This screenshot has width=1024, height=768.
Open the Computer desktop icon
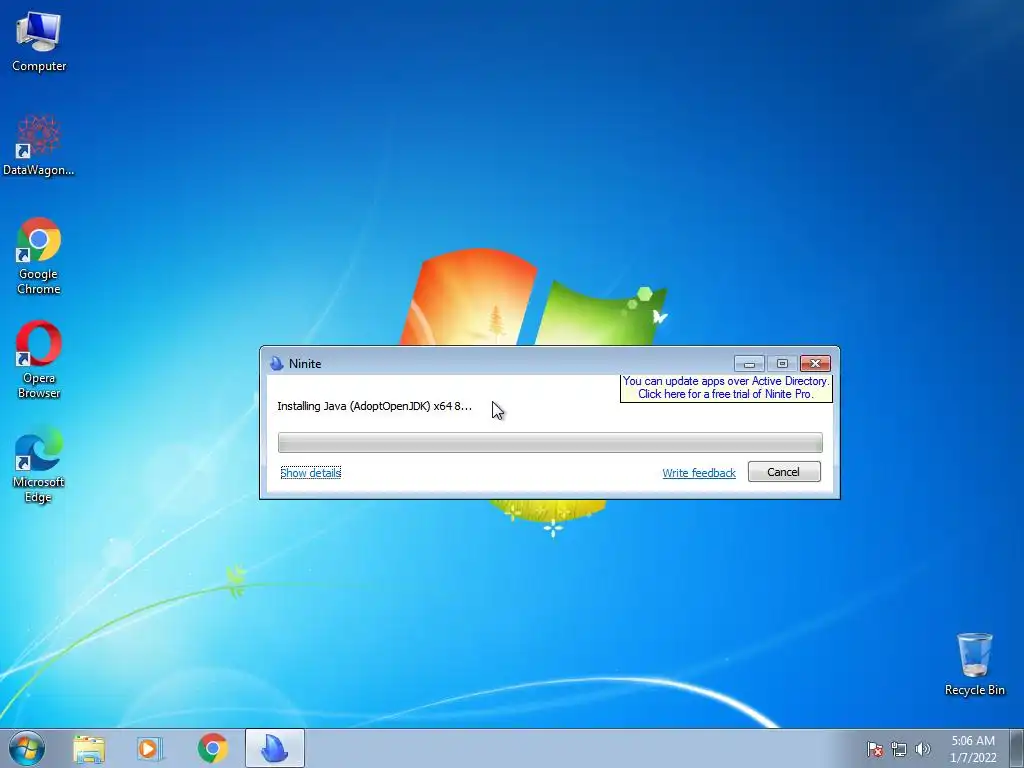[x=39, y=42]
